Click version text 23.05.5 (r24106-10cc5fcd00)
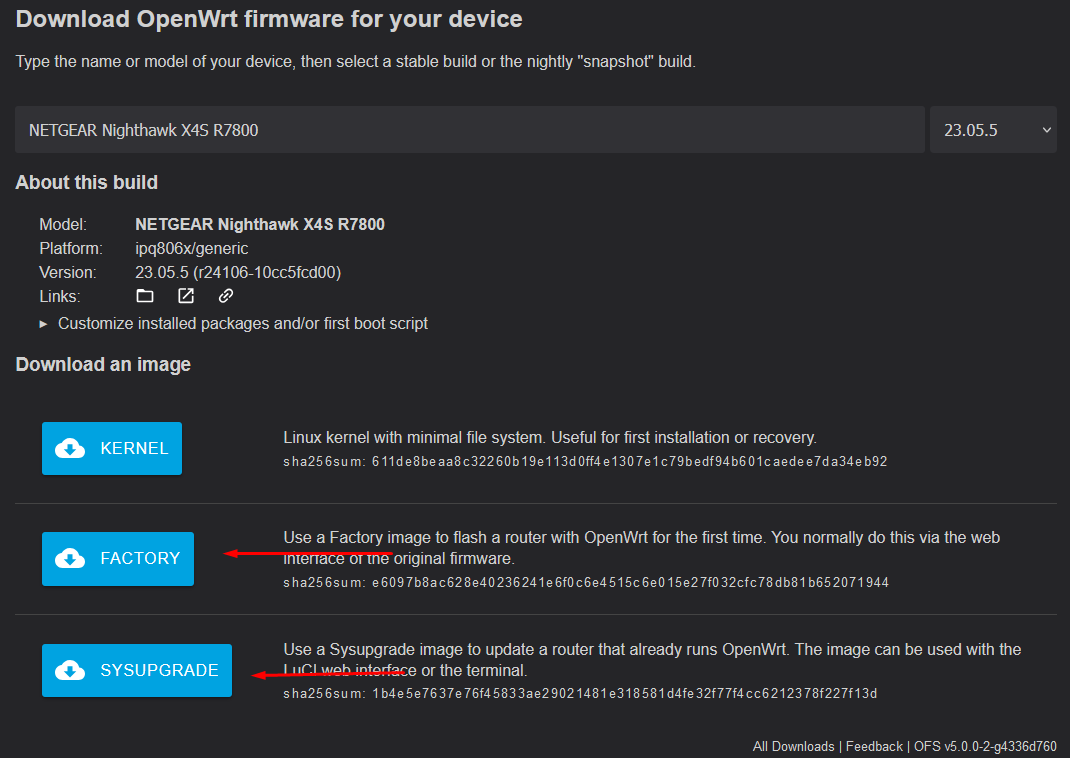The image size is (1070, 758). click(238, 272)
